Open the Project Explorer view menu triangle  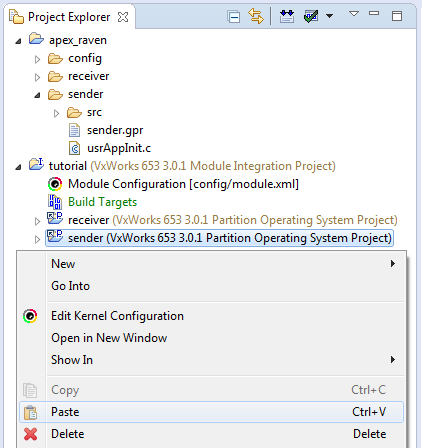(354, 14)
